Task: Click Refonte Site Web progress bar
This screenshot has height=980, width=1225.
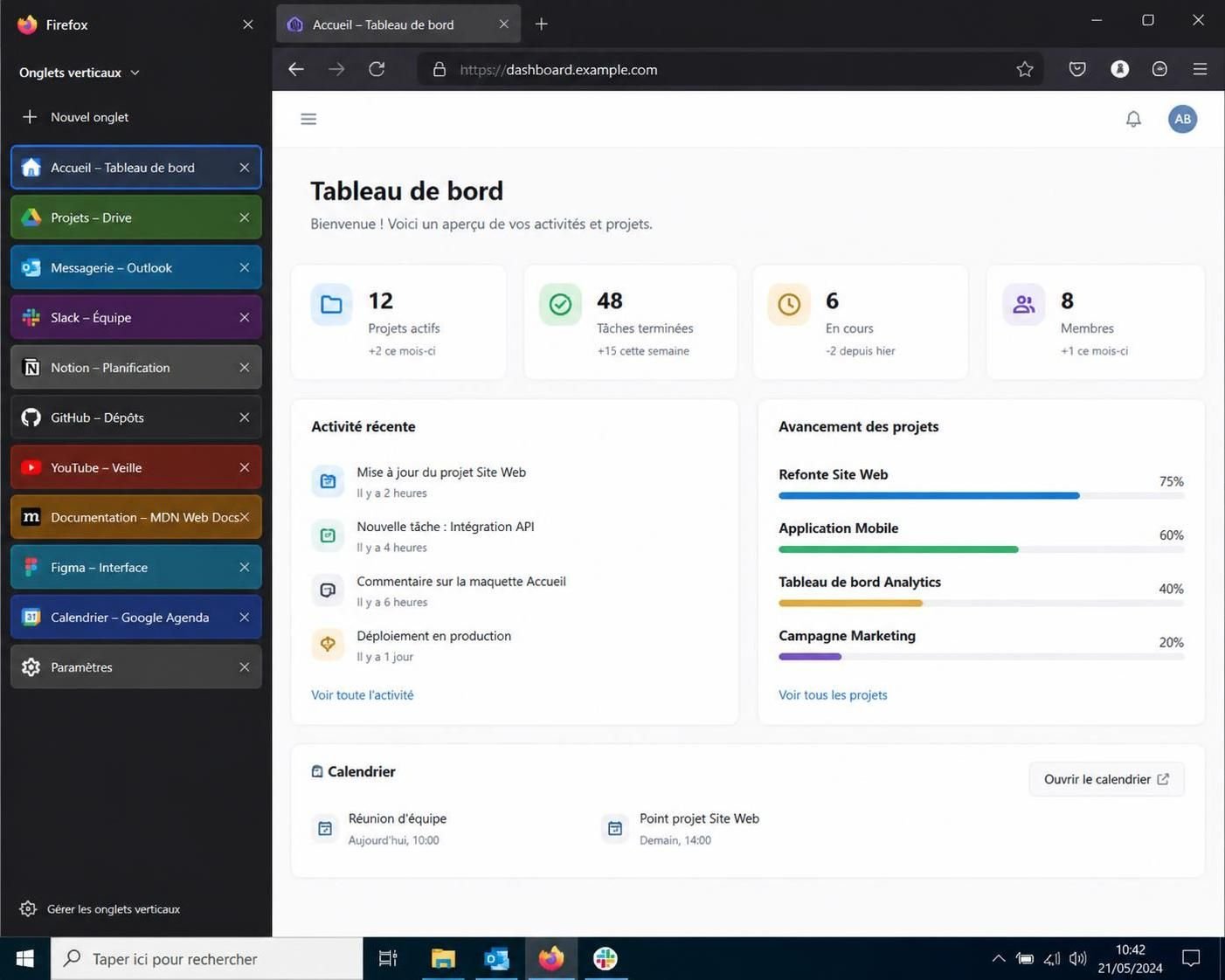Action: pyautogui.click(x=981, y=496)
